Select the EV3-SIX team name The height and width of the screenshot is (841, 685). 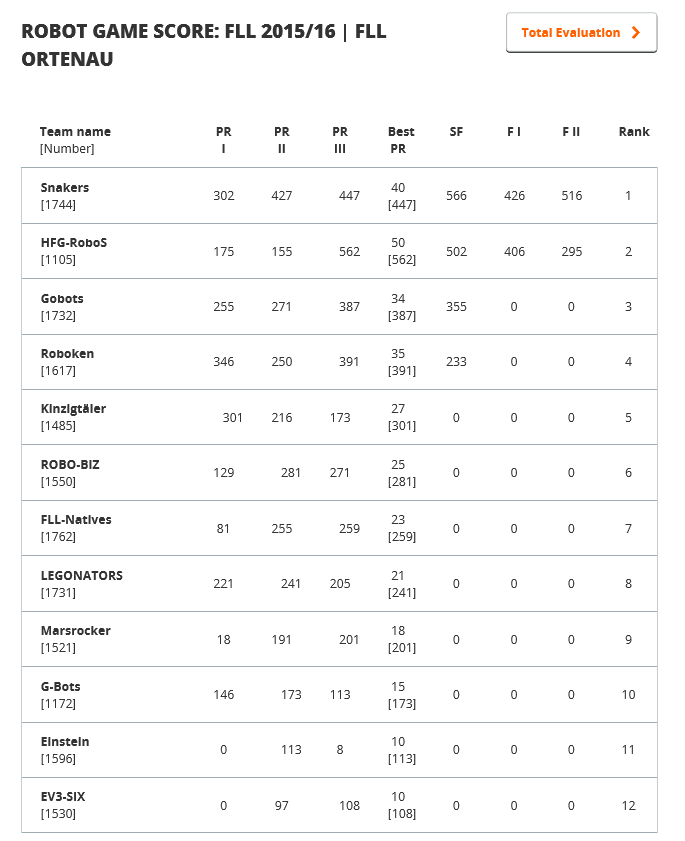(65, 797)
